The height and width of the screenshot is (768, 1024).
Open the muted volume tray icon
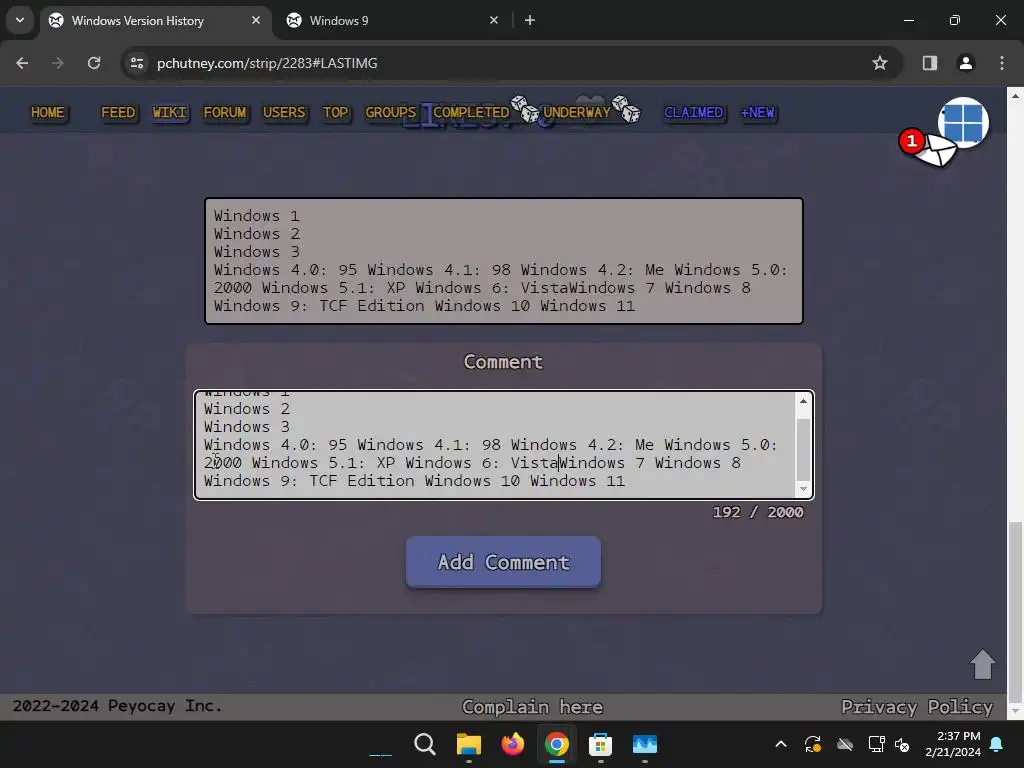903,744
